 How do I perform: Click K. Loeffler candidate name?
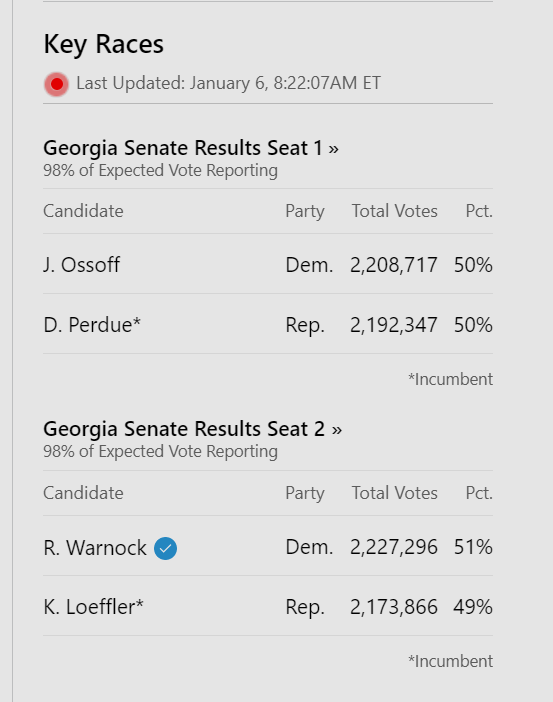click(93, 607)
